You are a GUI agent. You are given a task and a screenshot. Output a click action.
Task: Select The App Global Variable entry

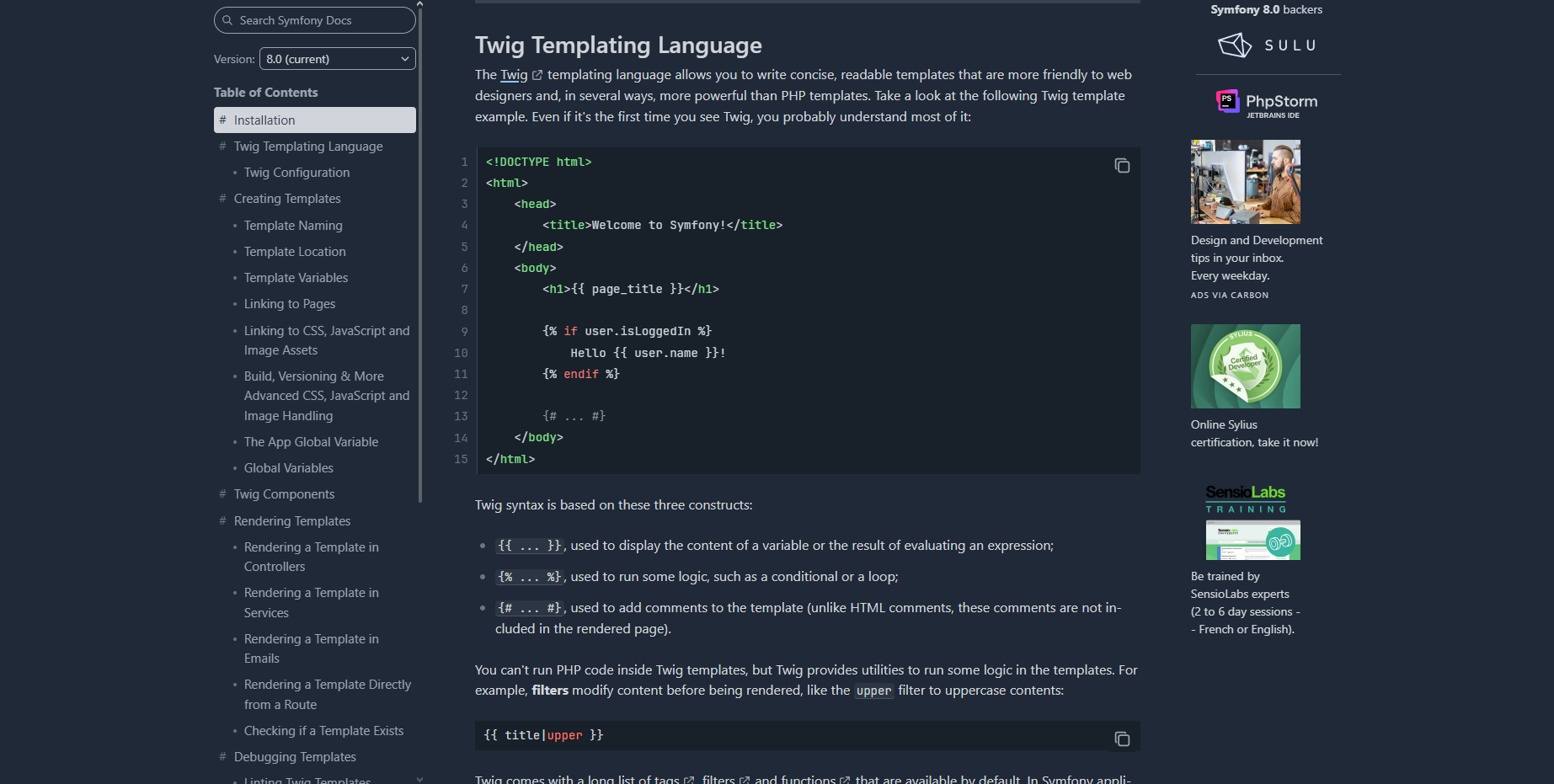click(311, 442)
